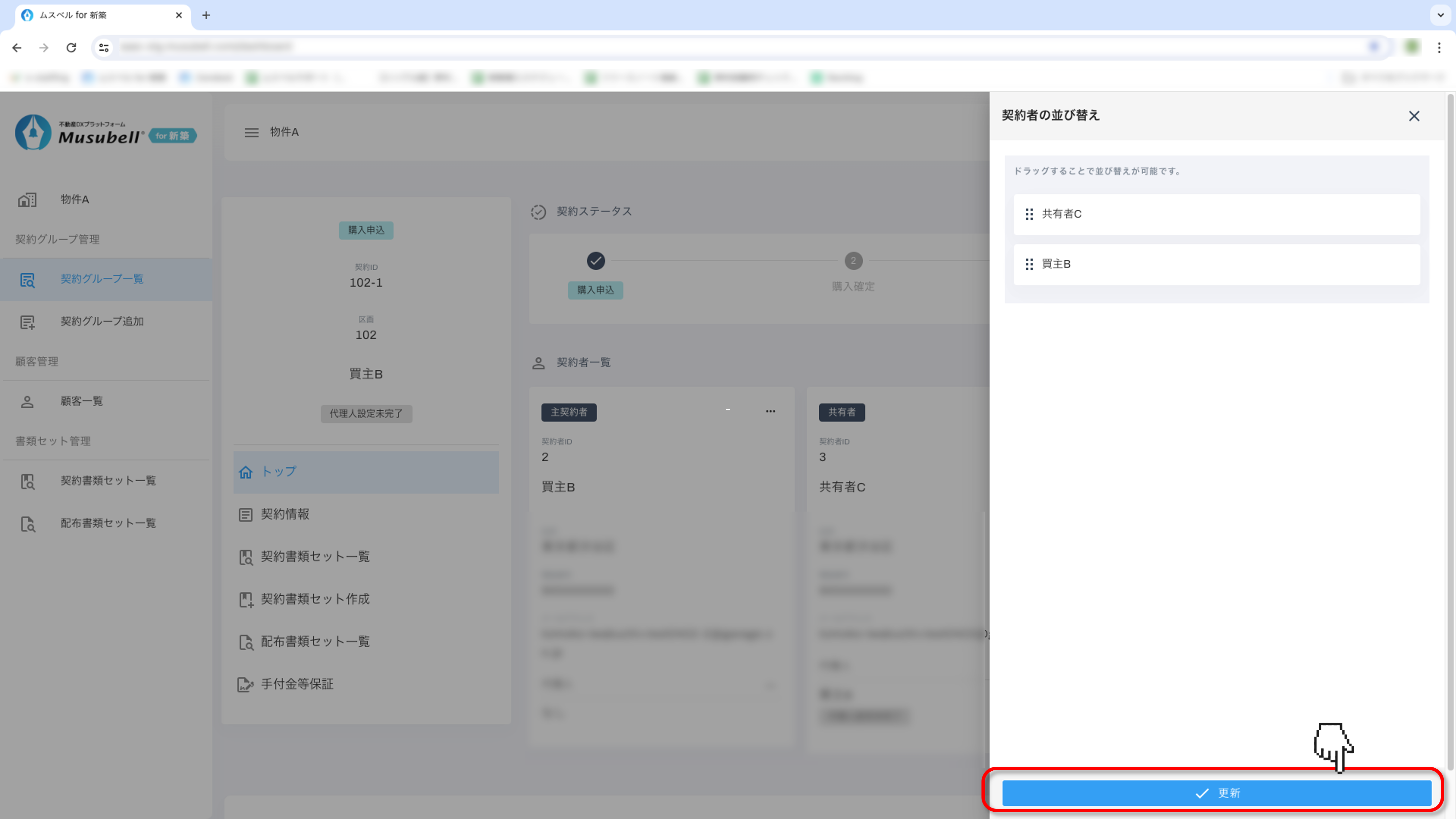The image size is (1456, 822).
Task: Click the 配布書類セット一覧 sidebar icon
Action: (x=27, y=524)
